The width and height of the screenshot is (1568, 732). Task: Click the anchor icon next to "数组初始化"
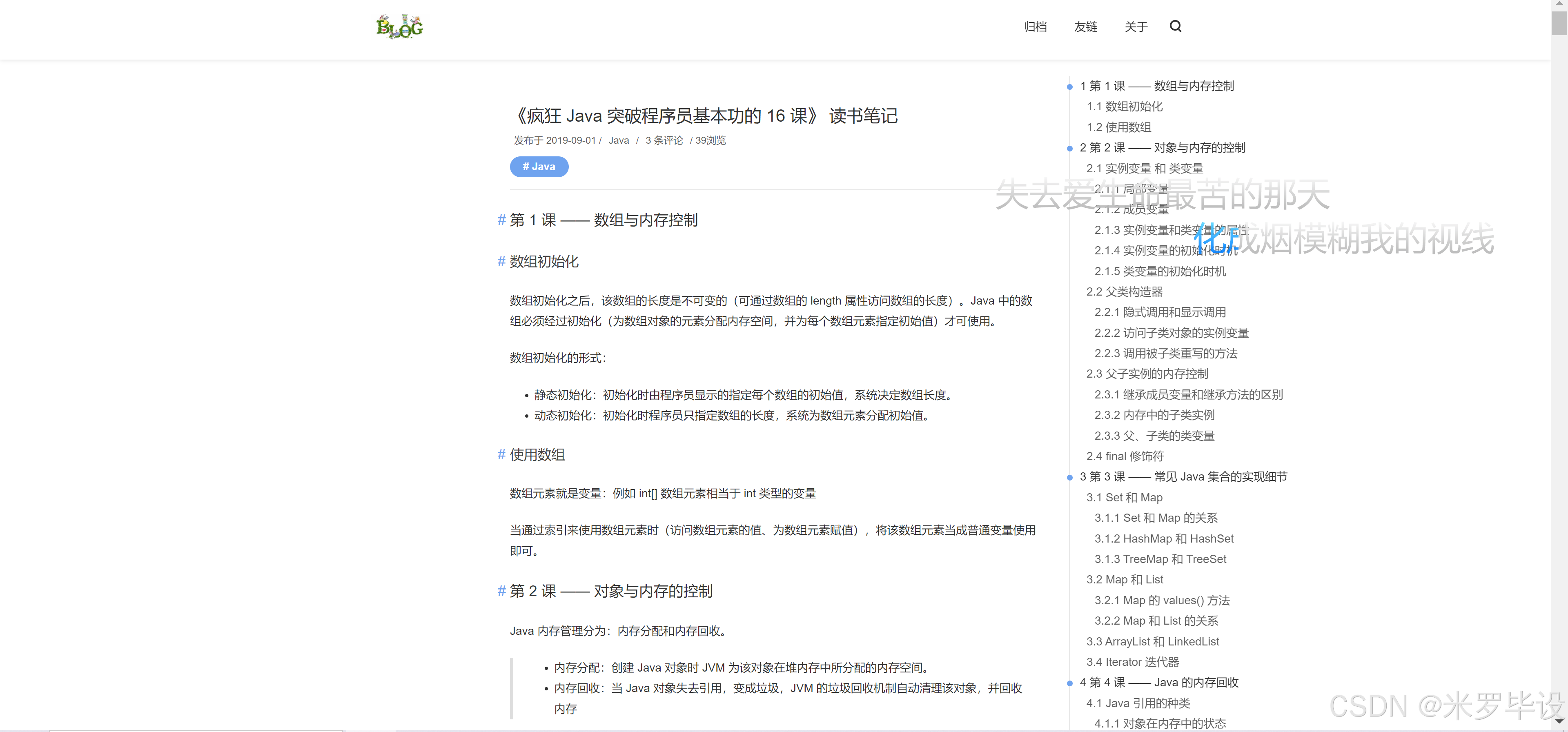pyautogui.click(x=501, y=262)
